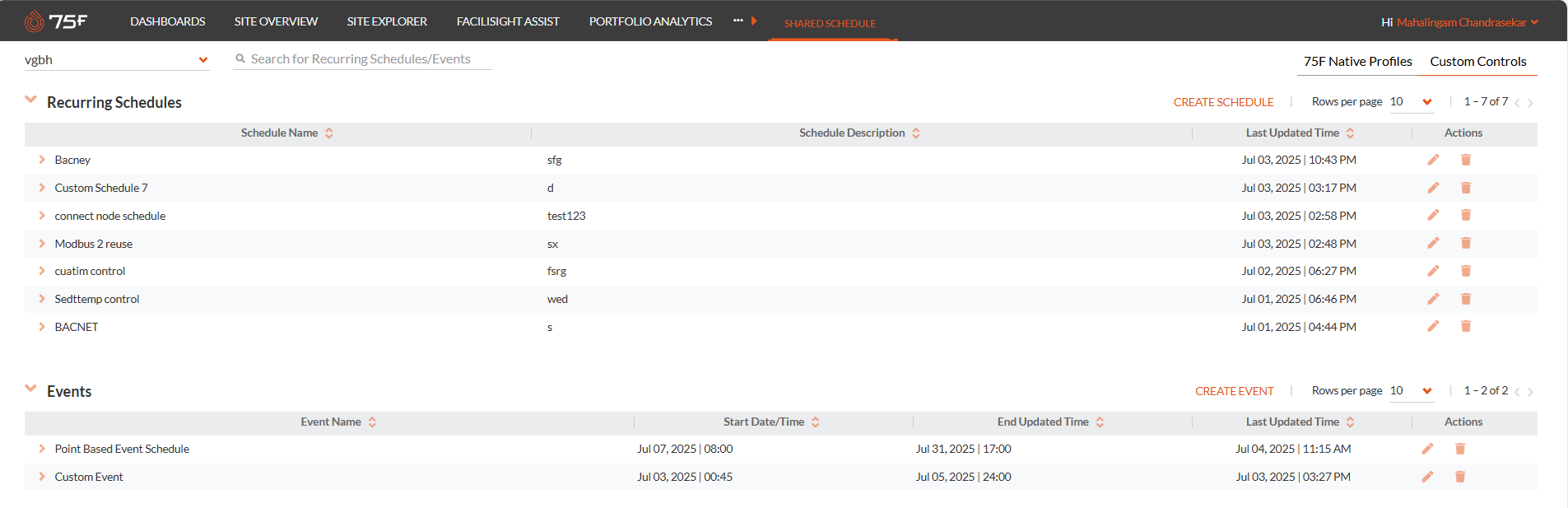This screenshot has width=1568, height=508.
Task: Sort events by Event Name
Action: (x=372, y=422)
